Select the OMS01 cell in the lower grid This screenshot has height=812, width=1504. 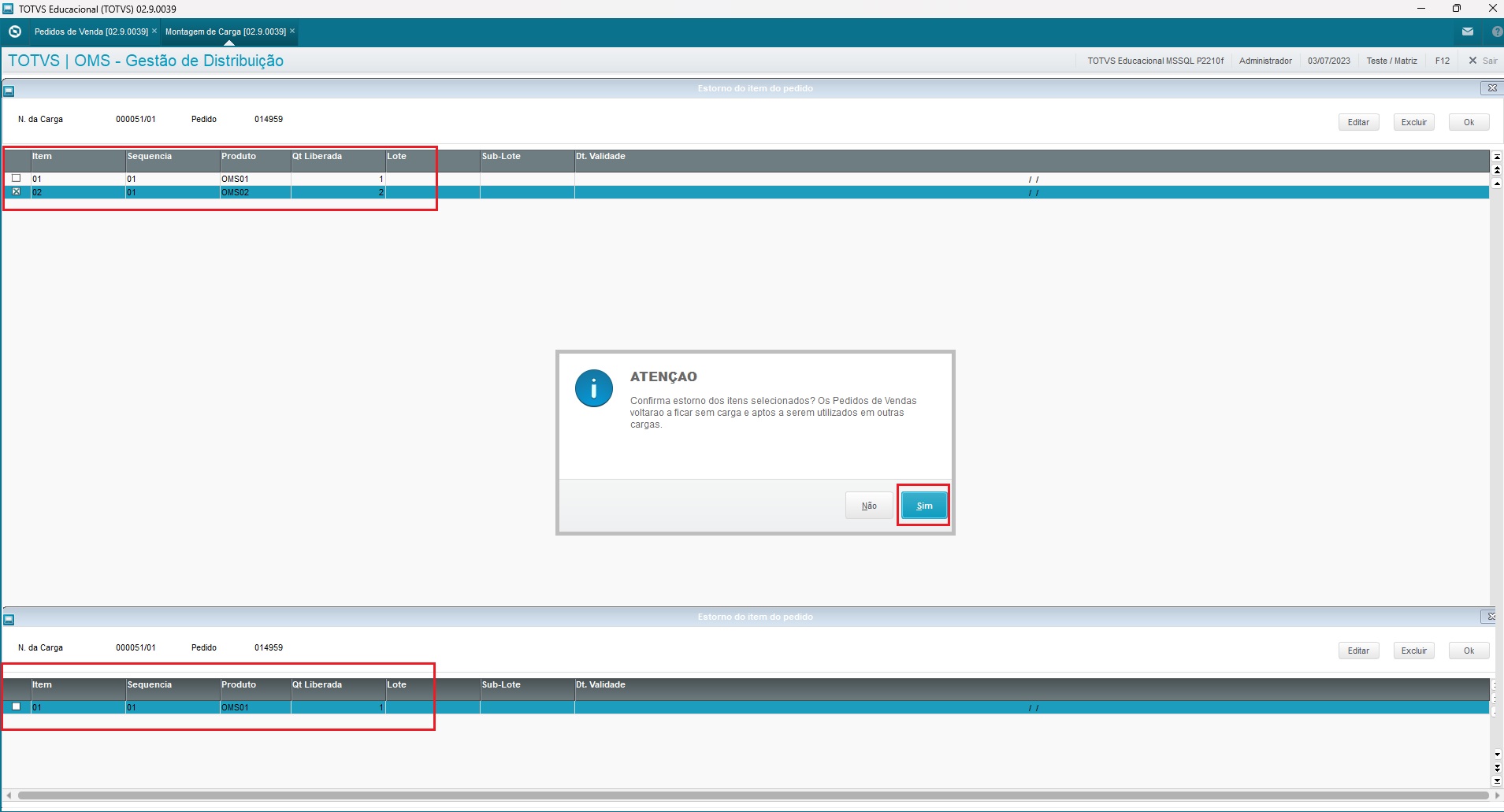[255, 707]
